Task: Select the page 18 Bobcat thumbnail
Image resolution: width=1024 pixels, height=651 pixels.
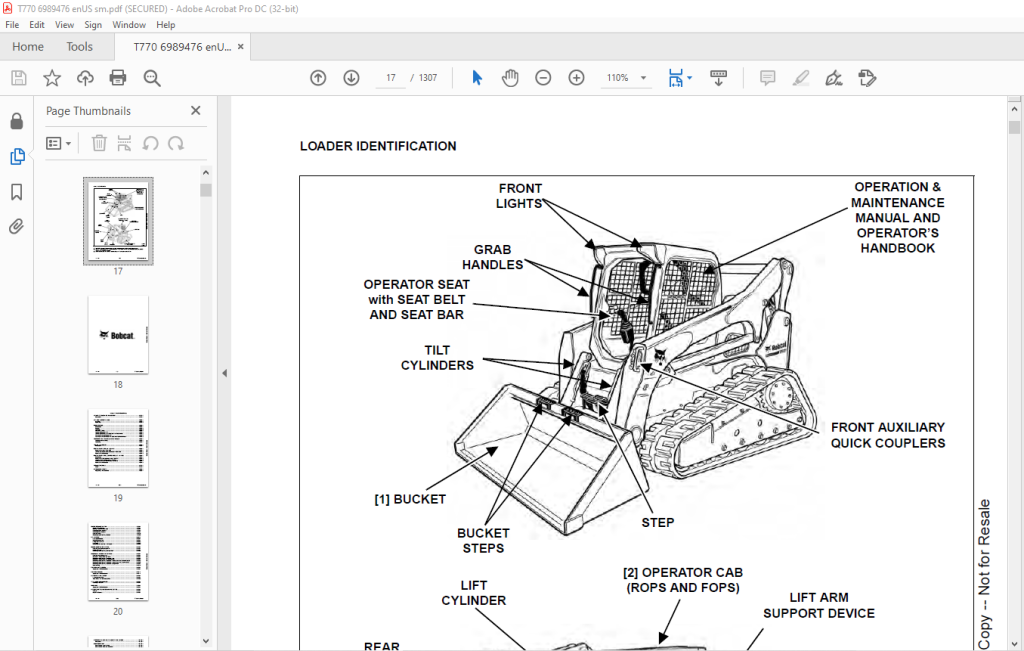Action: click(118, 335)
